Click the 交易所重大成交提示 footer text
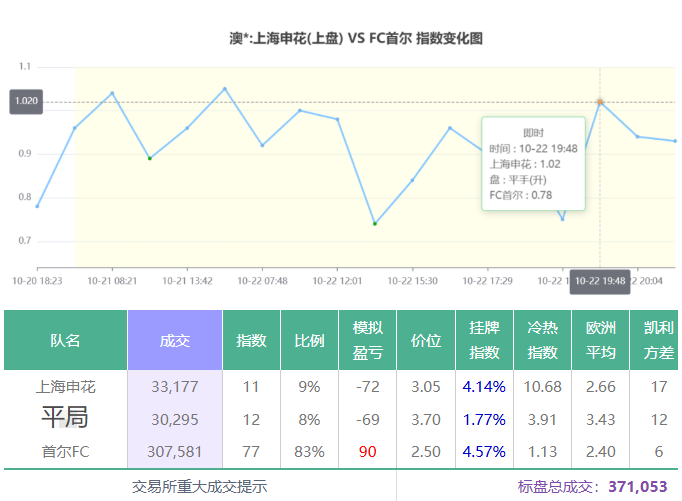The height and width of the screenshot is (501, 682). pos(200,487)
